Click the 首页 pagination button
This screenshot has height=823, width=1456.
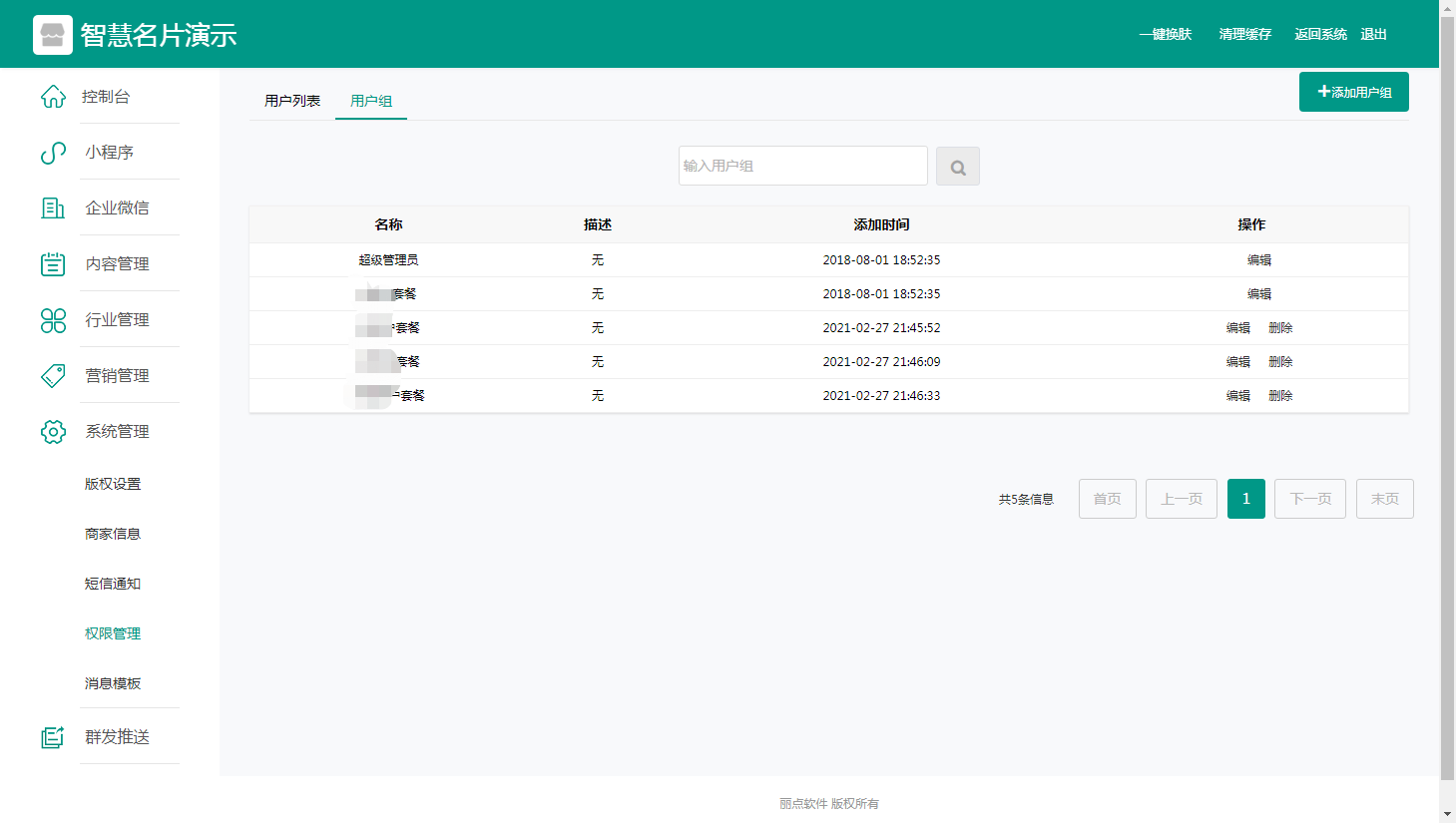click(1108, 499)
